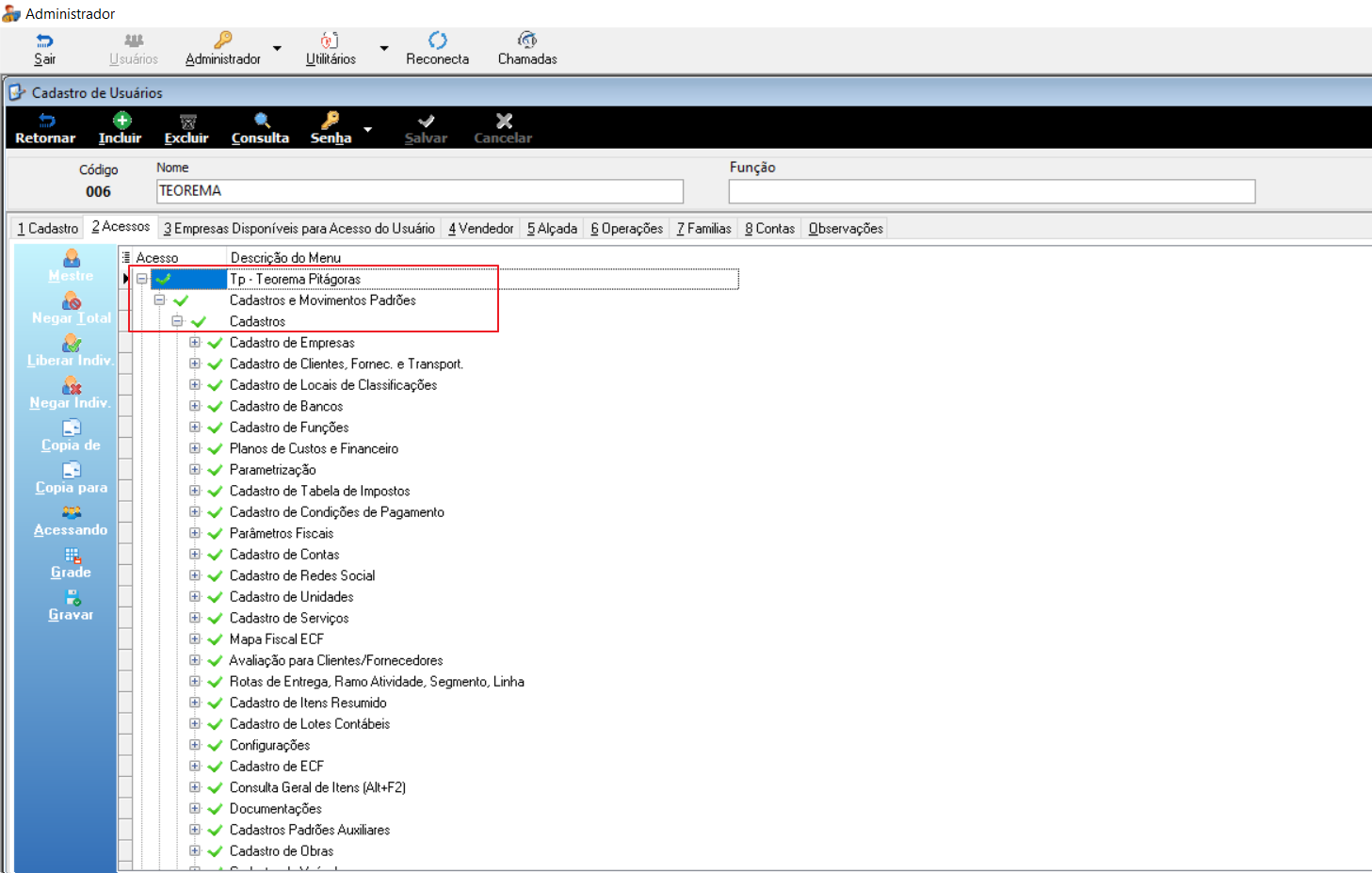
Task: Click the Reconecta refresh icon
Action: 437,40
